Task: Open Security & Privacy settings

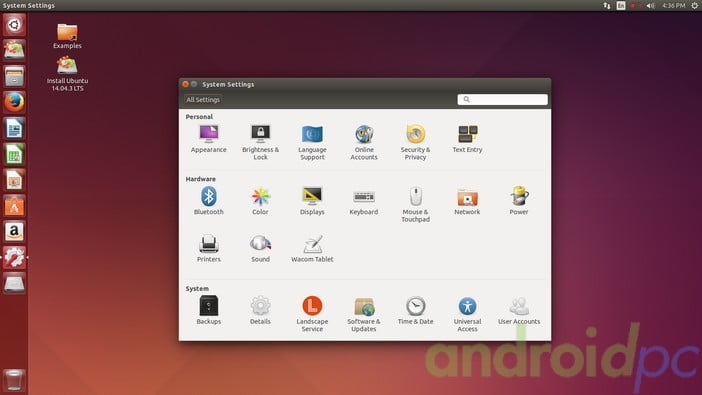Action: 415,143
